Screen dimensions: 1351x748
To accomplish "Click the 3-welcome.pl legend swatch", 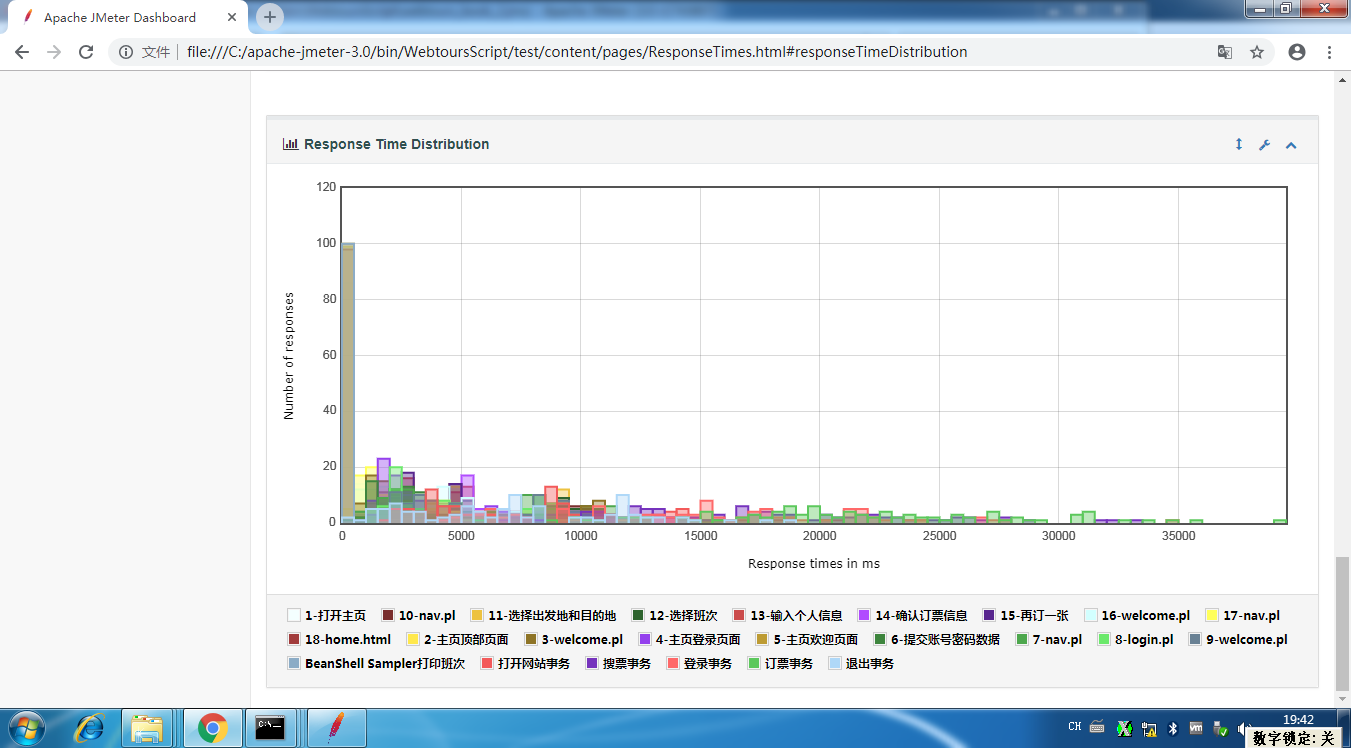I will coord(531,640).
